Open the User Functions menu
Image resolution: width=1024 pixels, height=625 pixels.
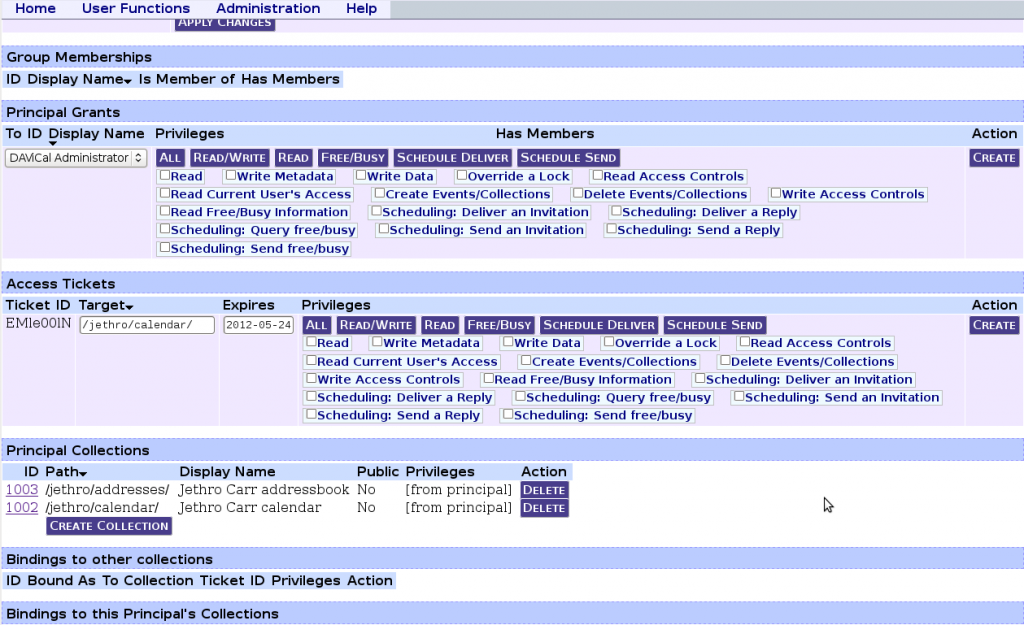[x=135, y=8]
